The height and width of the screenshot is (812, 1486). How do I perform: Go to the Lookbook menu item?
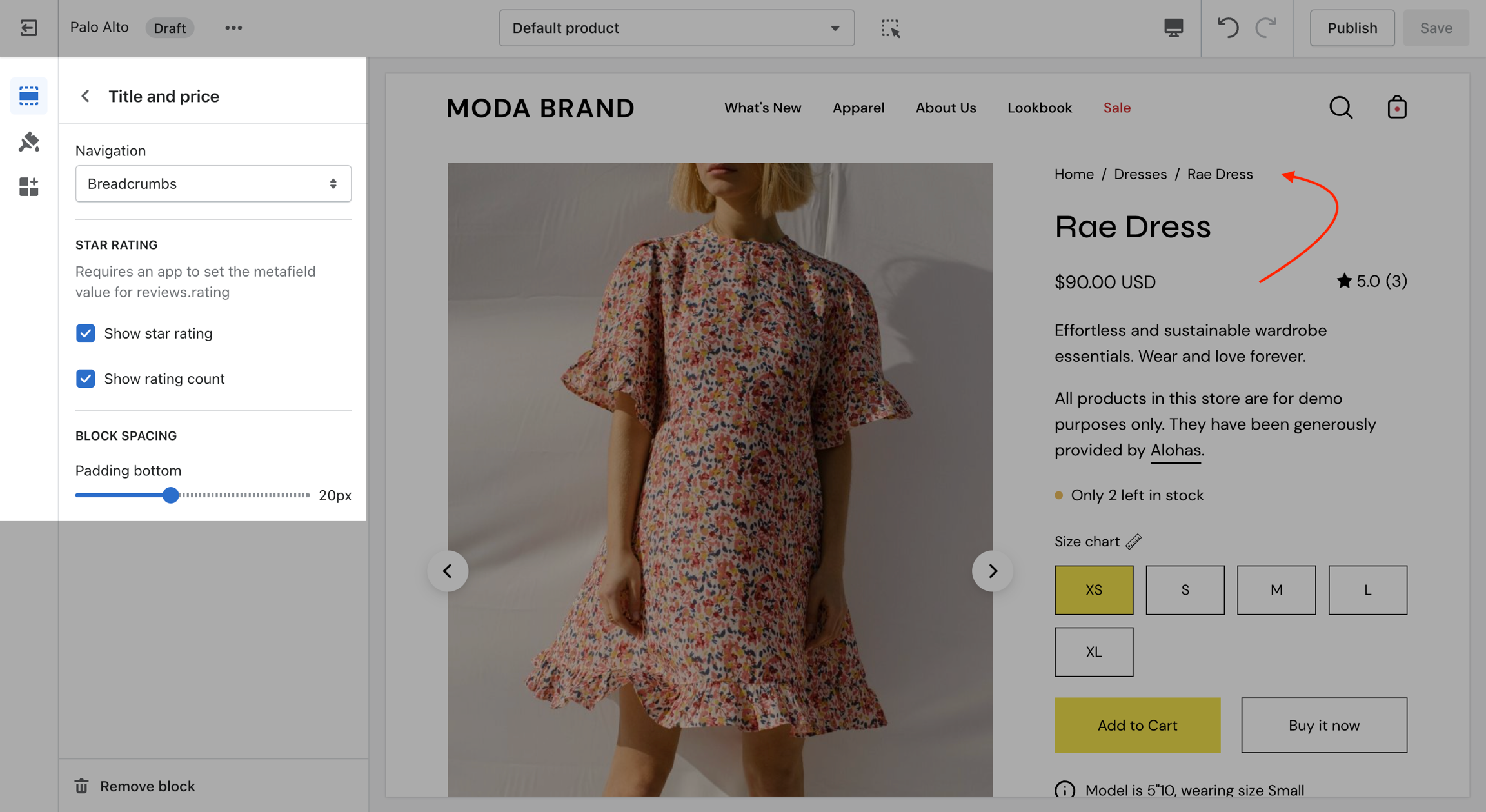pyautogui.click(x=1039, y=108)
